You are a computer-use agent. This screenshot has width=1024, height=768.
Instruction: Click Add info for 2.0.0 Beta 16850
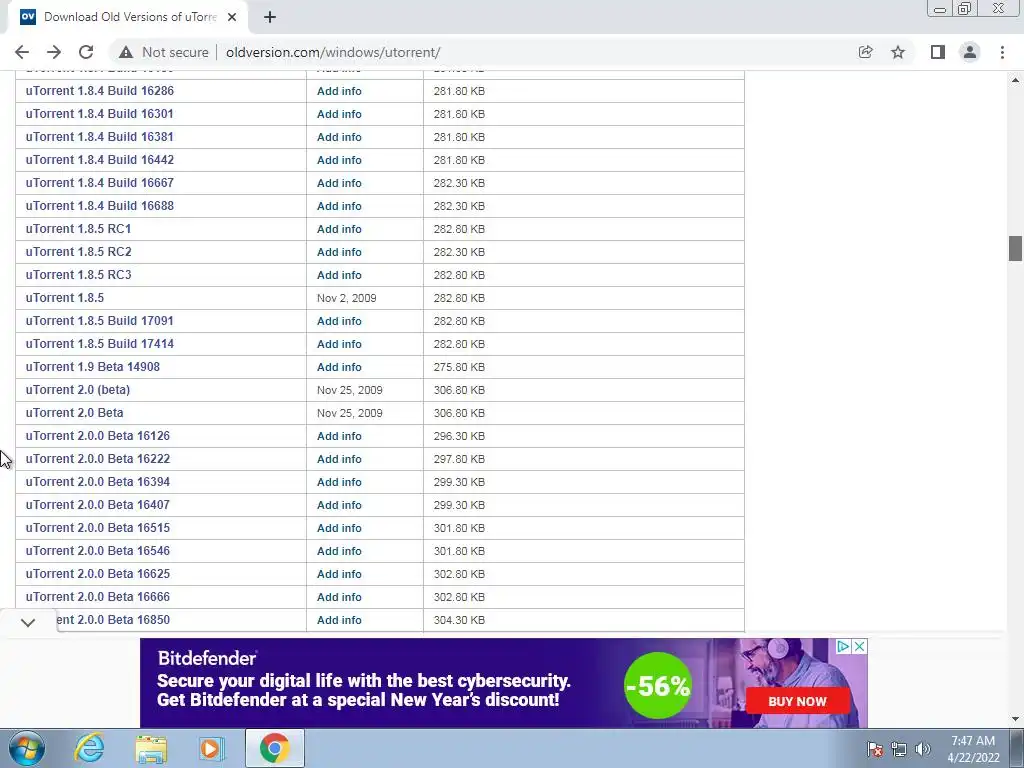(339, 620)
